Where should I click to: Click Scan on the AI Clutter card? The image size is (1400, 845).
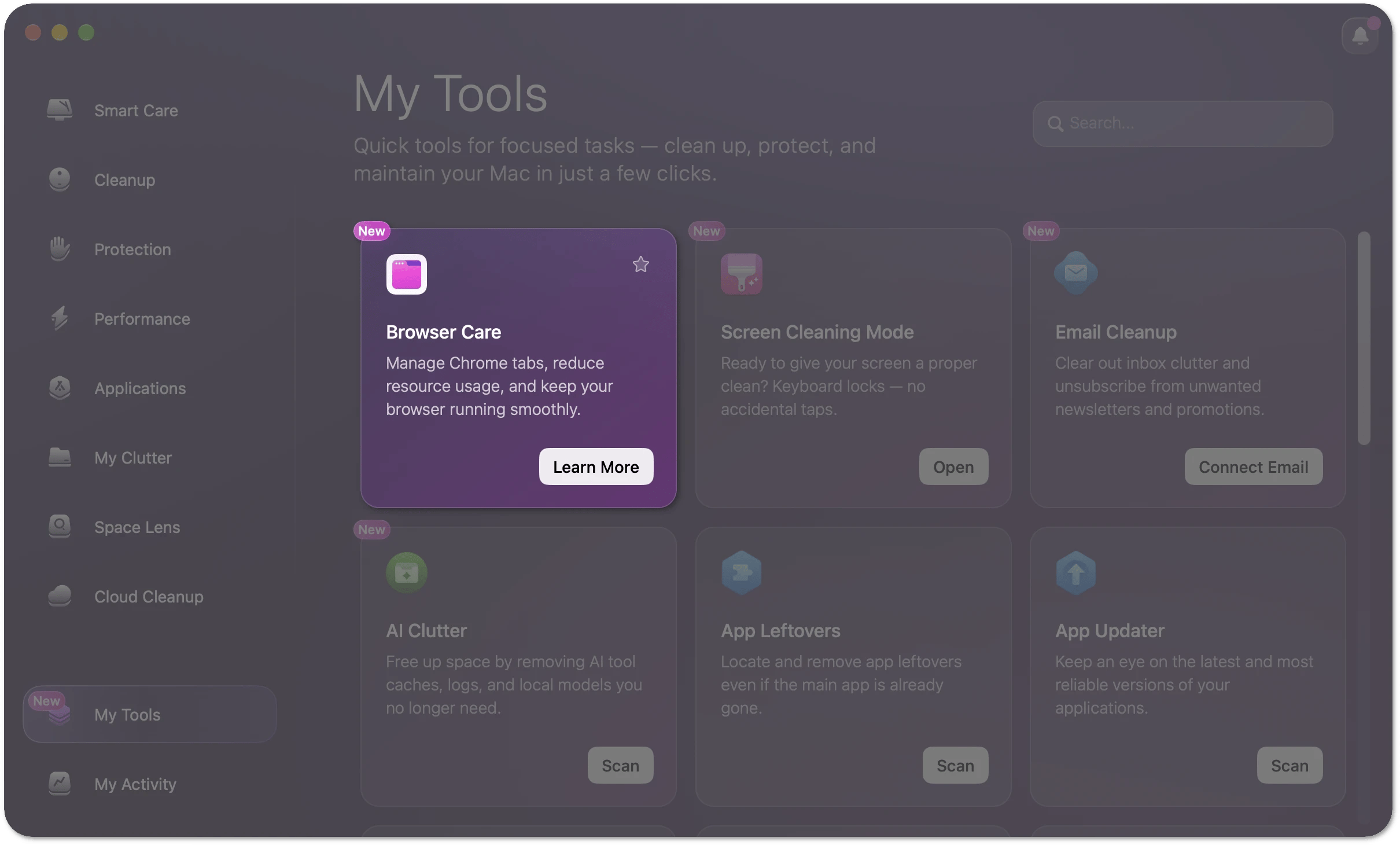point(620,765)
